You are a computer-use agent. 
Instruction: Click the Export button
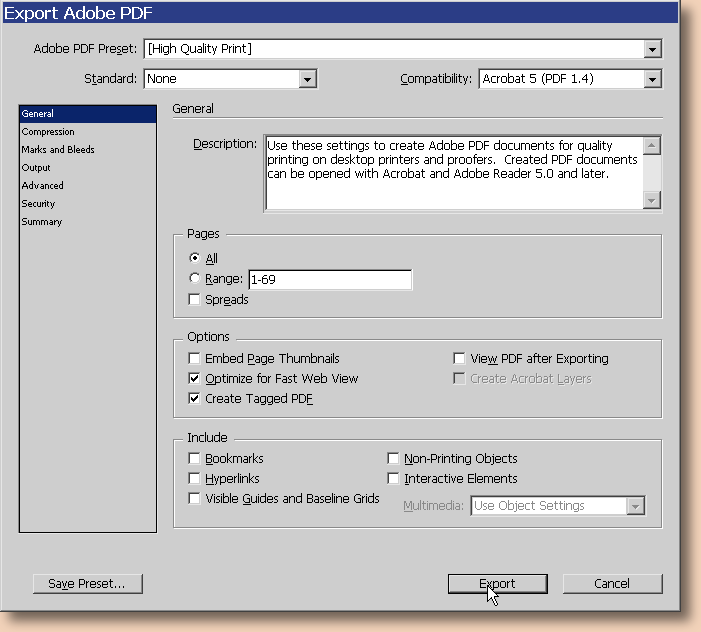click(x=497, y=584)
